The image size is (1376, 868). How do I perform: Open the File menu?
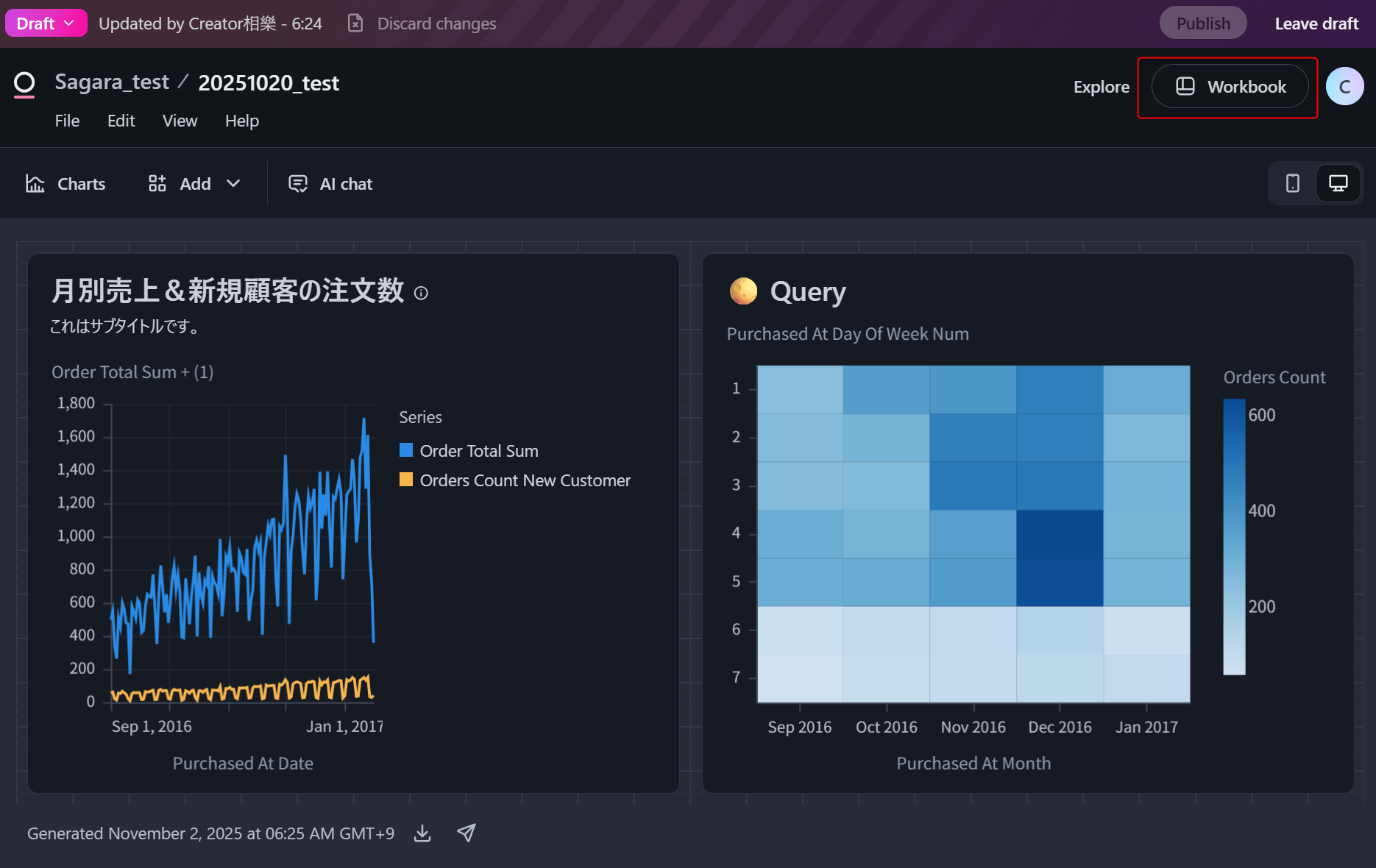pyautogui.click(x=67, y=121)
